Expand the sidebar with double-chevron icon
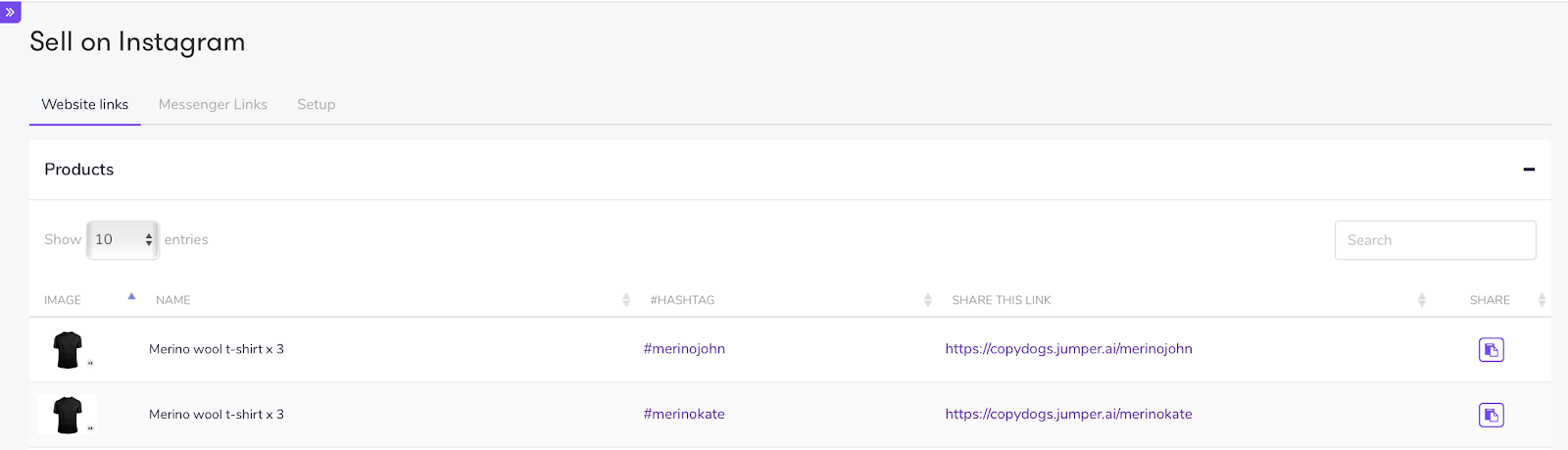This screenshot has width=1568, height=450. [x=10, y=13]
